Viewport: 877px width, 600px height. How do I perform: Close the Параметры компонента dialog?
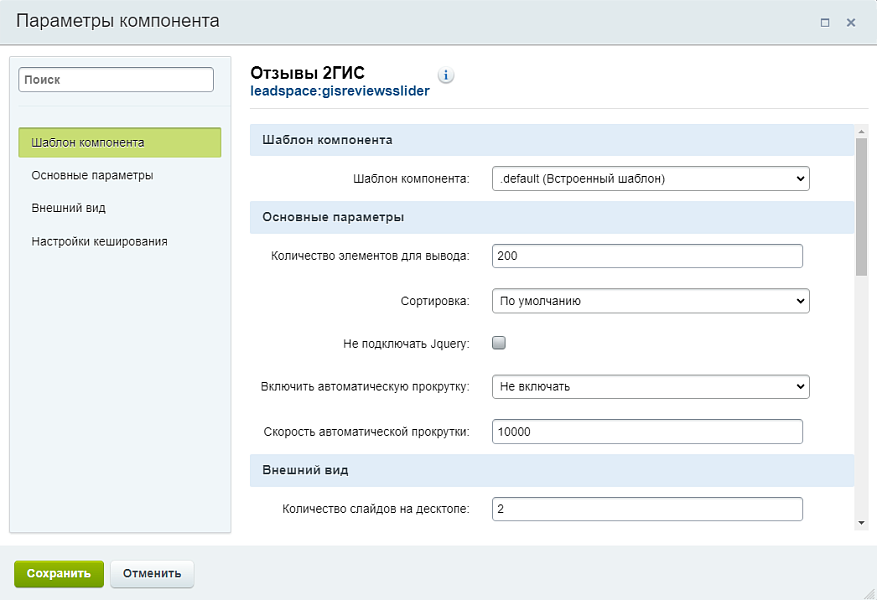851,22
